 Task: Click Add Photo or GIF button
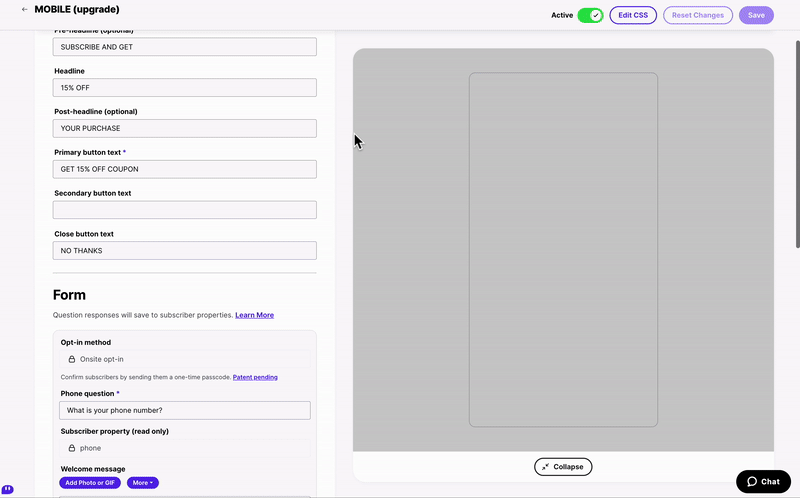[90, 483]
